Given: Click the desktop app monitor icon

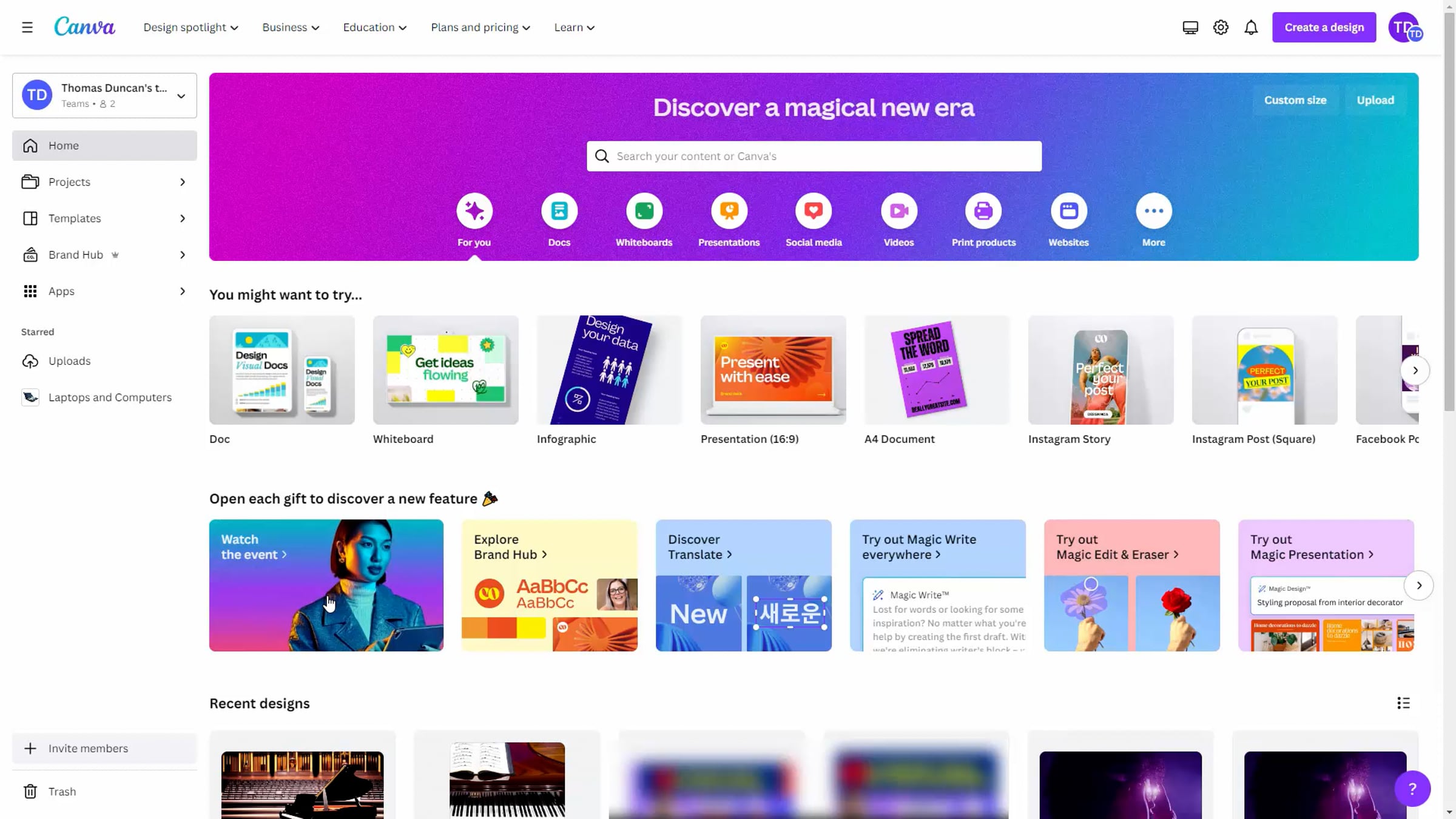Looking at the screenshot, I should click(1190, 27).
